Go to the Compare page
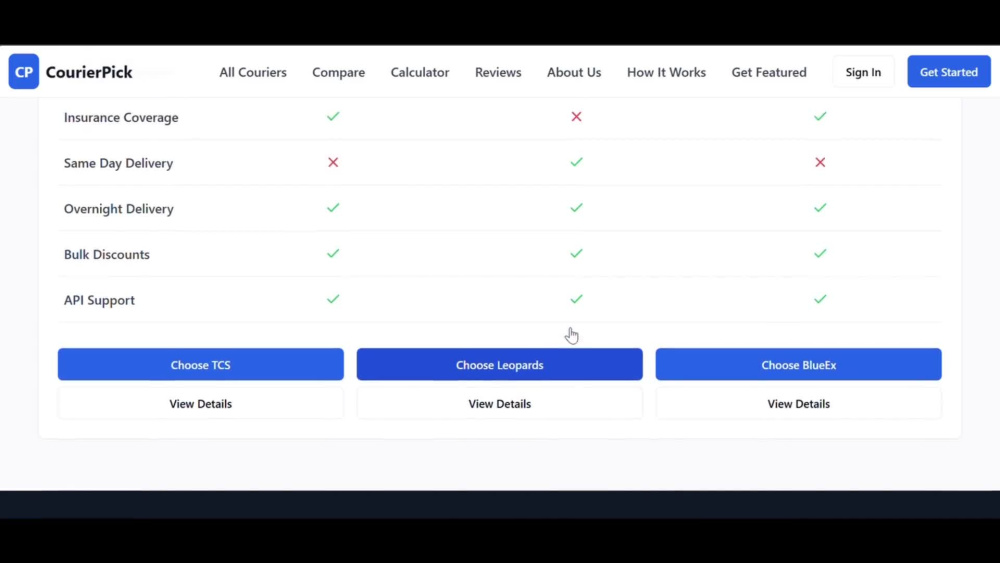The image size is (1000, 563). (x=338, y=72)
